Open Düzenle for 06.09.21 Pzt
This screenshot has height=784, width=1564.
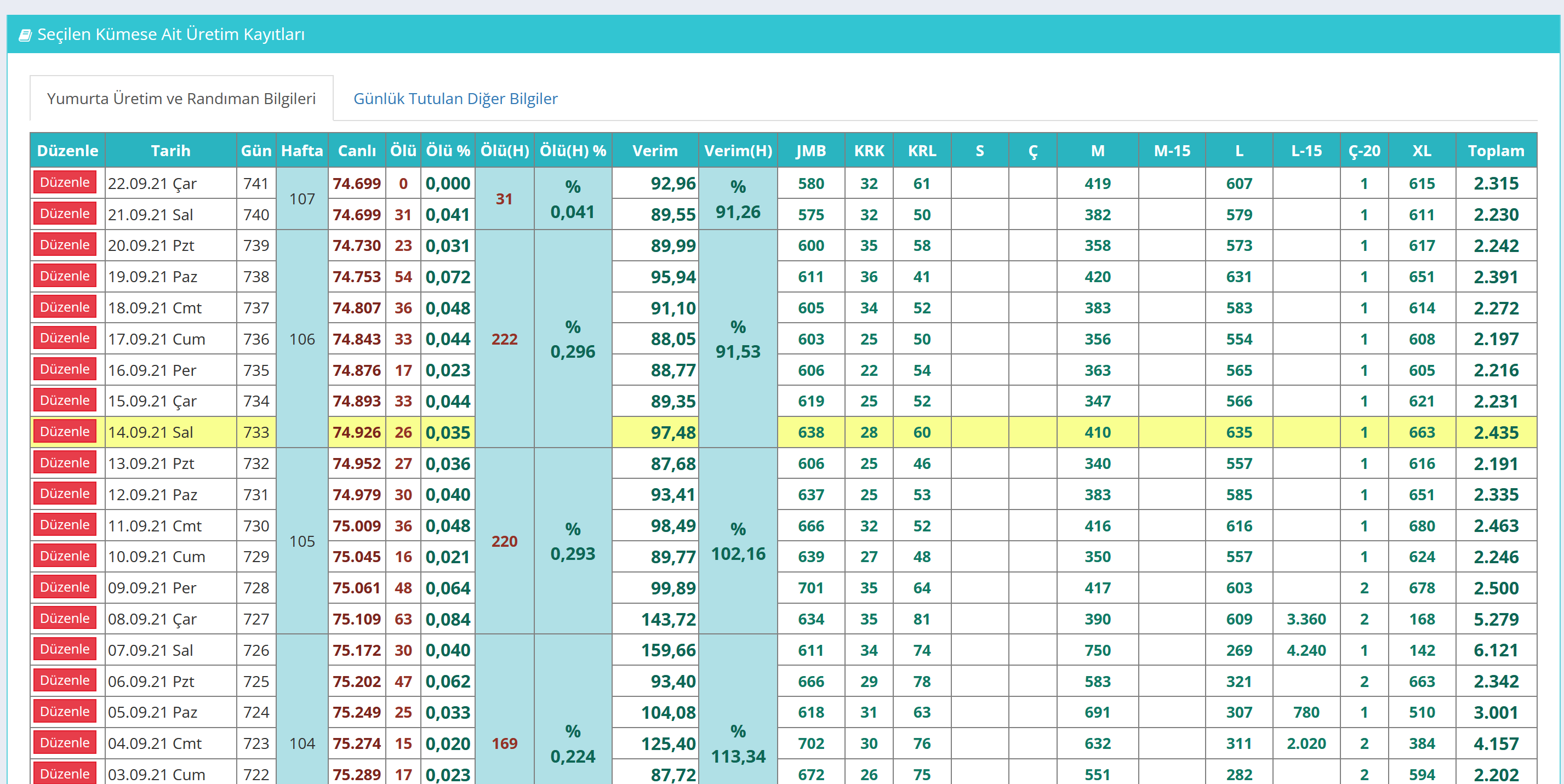click(x=65, y=680)
